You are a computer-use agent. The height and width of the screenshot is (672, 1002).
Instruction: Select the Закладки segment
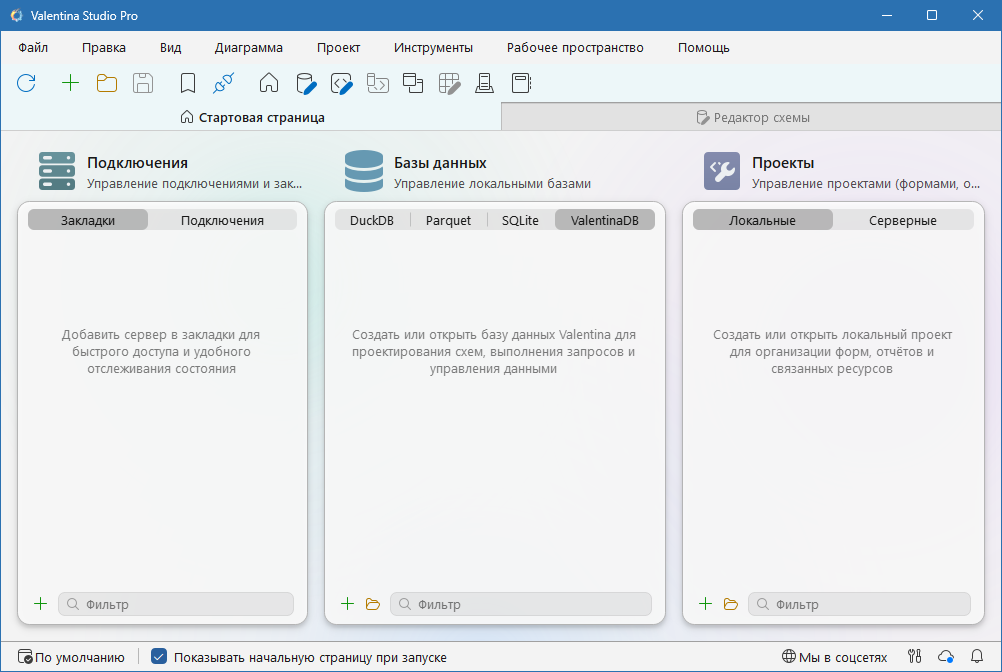pos(88,220)
